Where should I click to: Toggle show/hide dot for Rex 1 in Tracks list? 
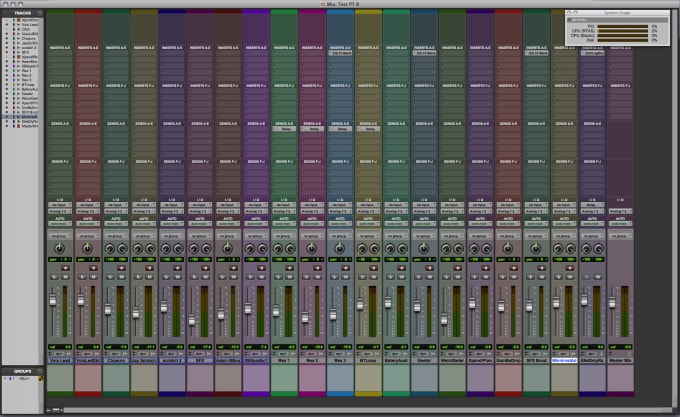tap(7, 71)
